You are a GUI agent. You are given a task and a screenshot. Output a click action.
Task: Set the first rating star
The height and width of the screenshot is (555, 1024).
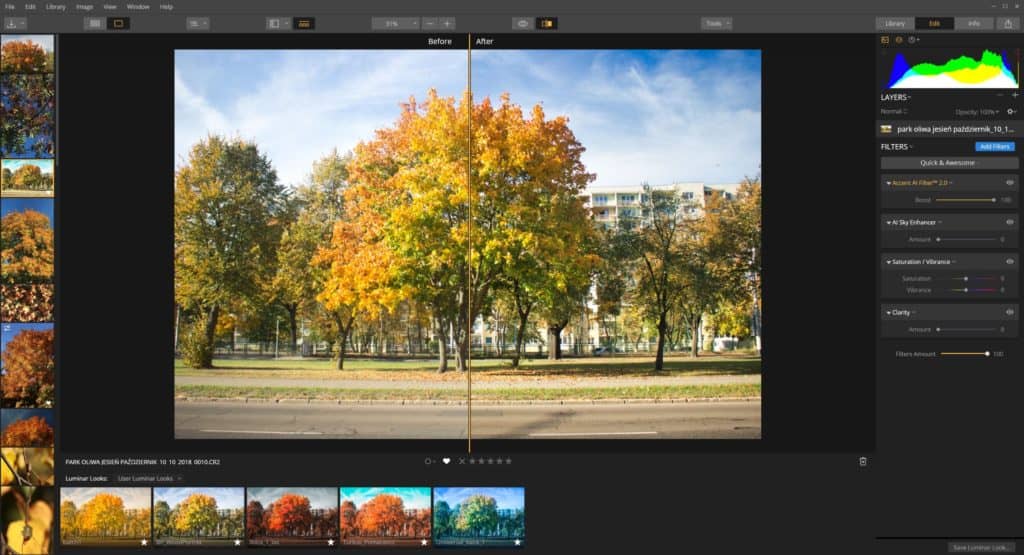(472, 461)
